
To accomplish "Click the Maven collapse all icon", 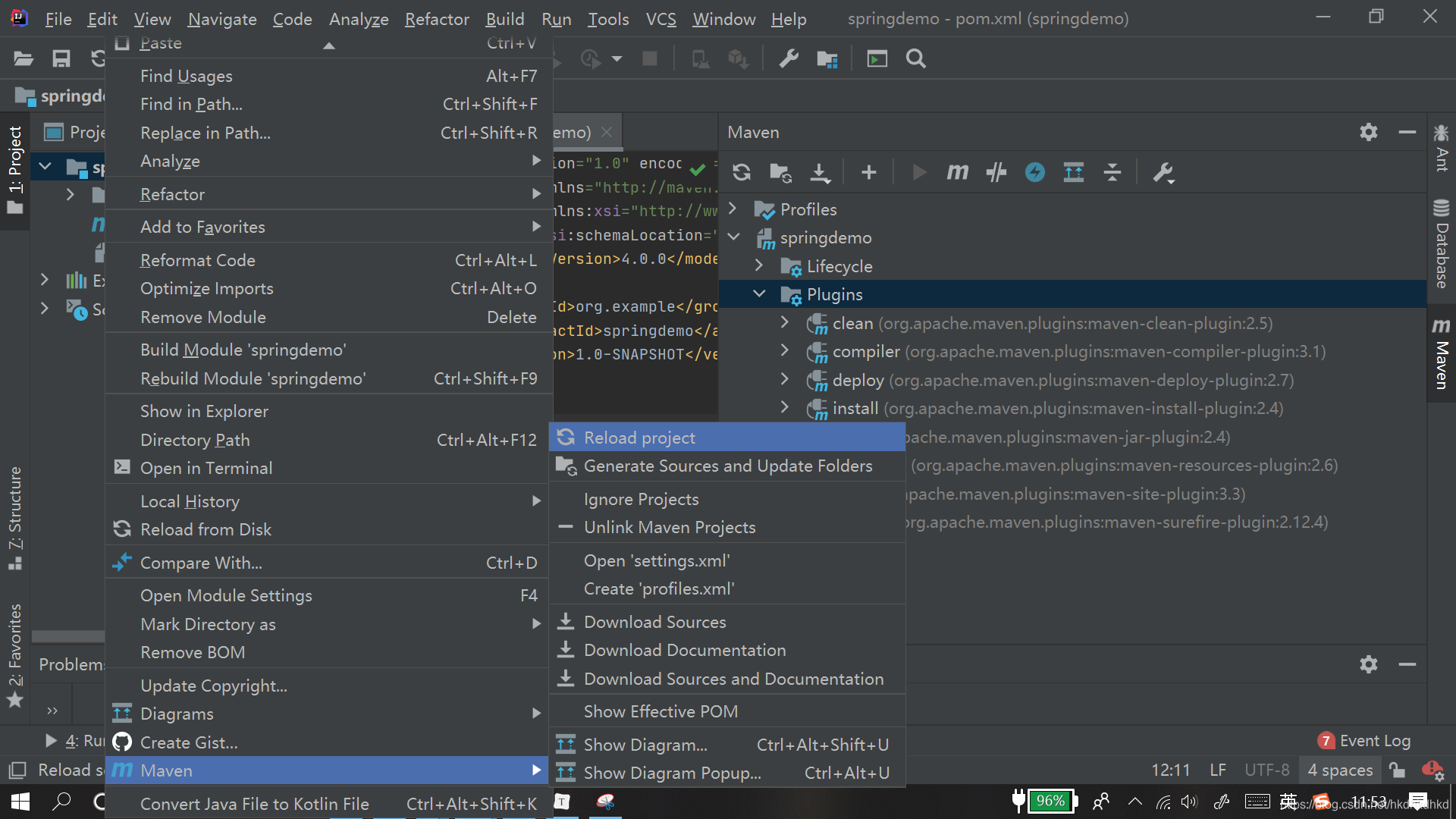I will click(1112, 172).
